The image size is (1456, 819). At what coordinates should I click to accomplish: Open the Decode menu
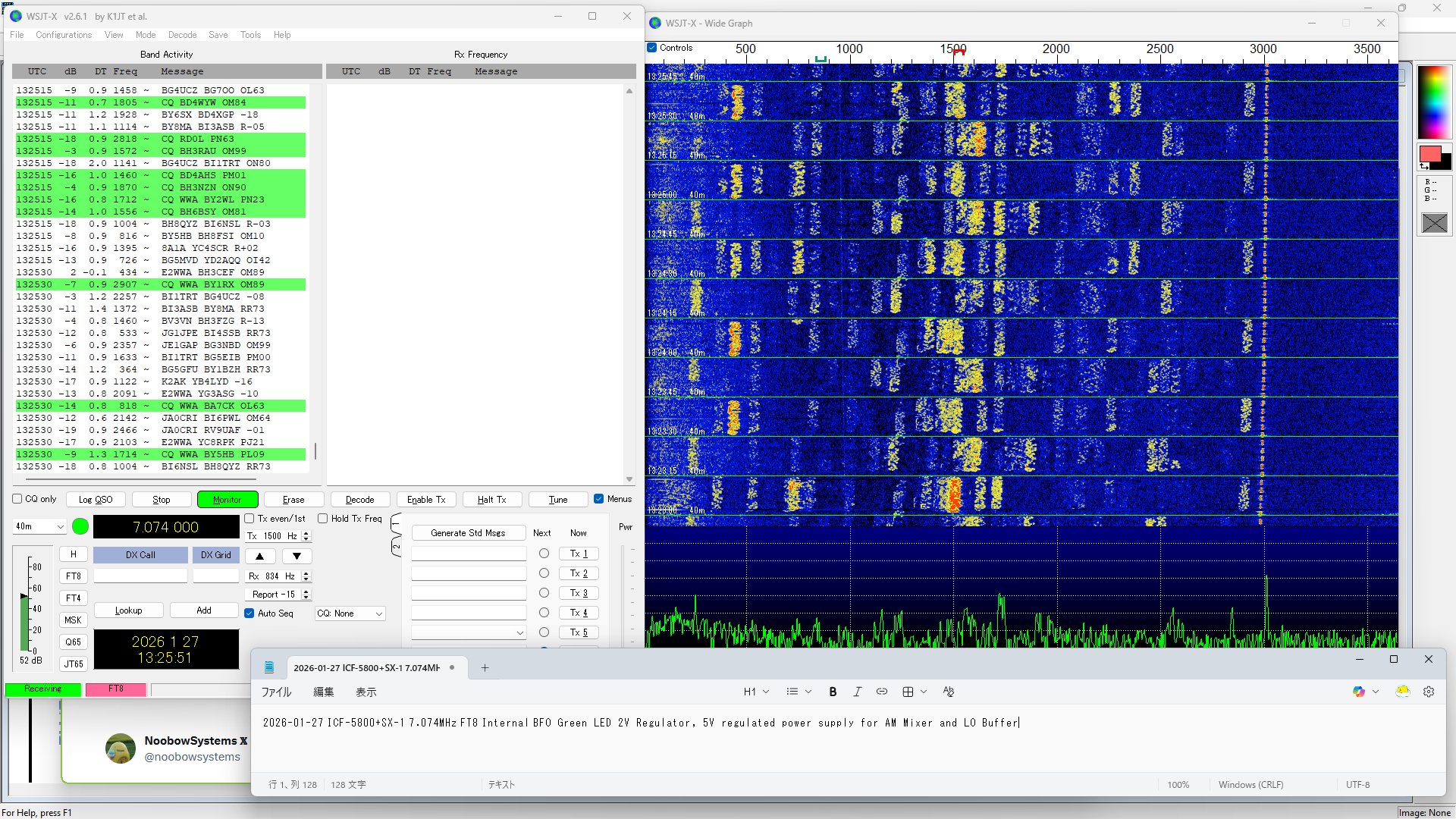point(182,35)
